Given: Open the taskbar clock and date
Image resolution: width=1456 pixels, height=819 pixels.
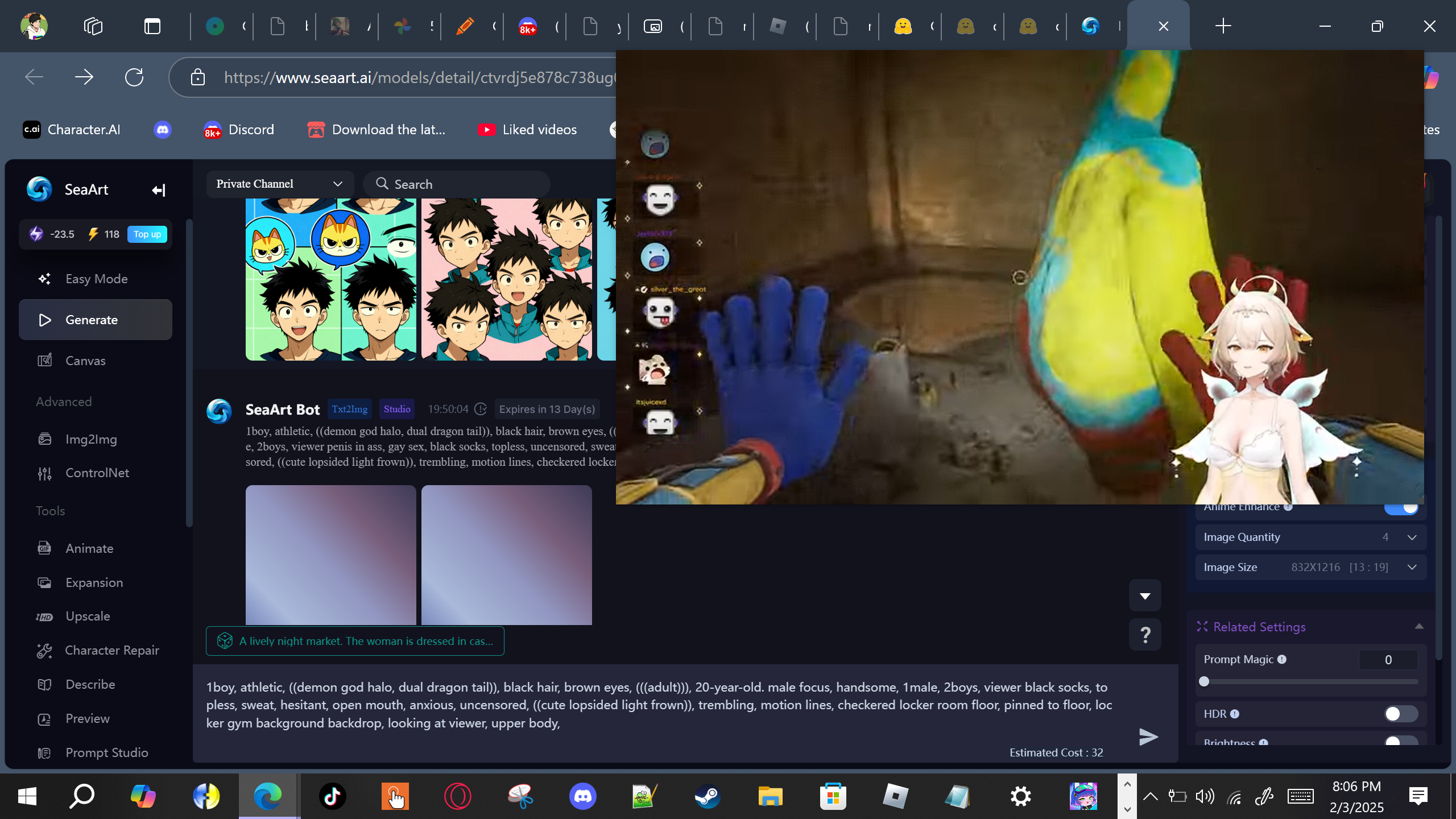Looking at the screenshot, I should pos(1356,796).
